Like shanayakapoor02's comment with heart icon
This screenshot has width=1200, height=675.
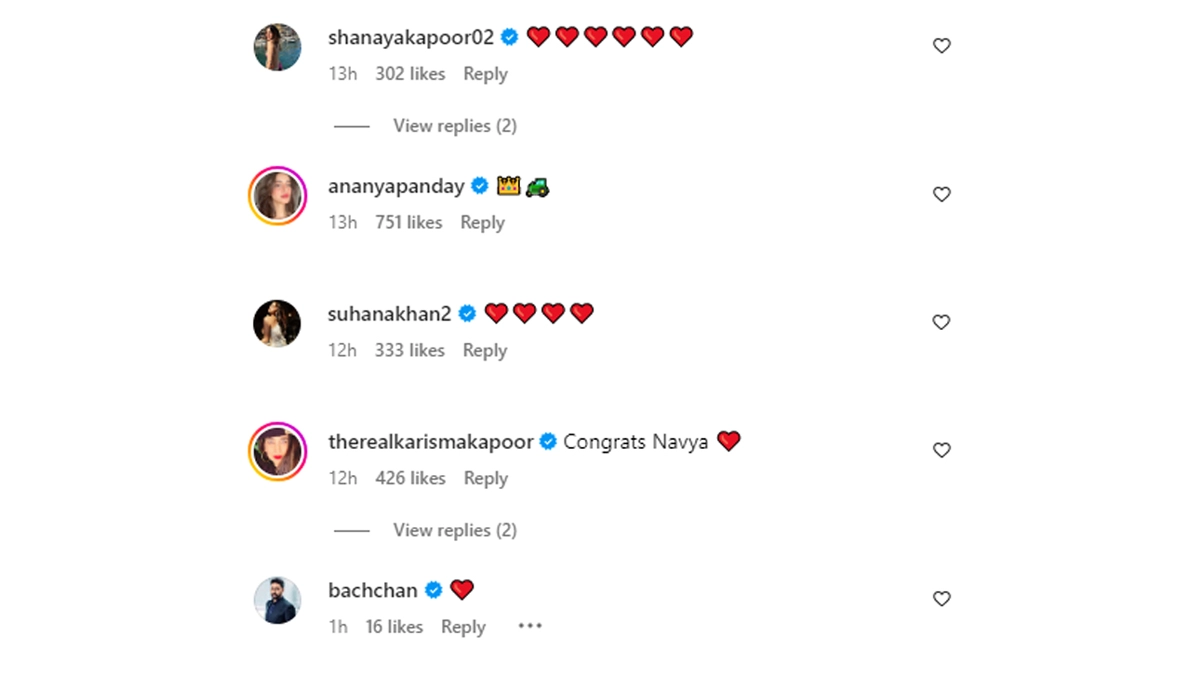point(941,46)
